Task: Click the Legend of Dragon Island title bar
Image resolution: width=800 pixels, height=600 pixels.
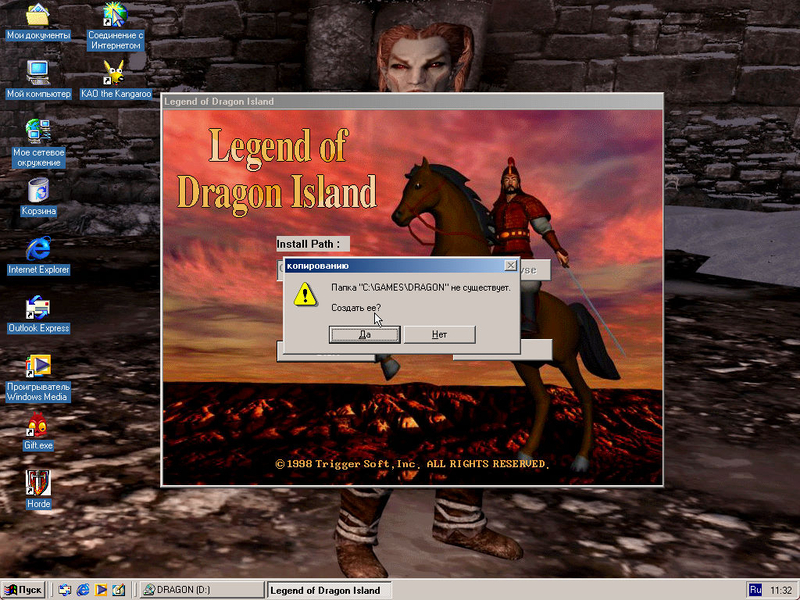Action: point(412,102)
